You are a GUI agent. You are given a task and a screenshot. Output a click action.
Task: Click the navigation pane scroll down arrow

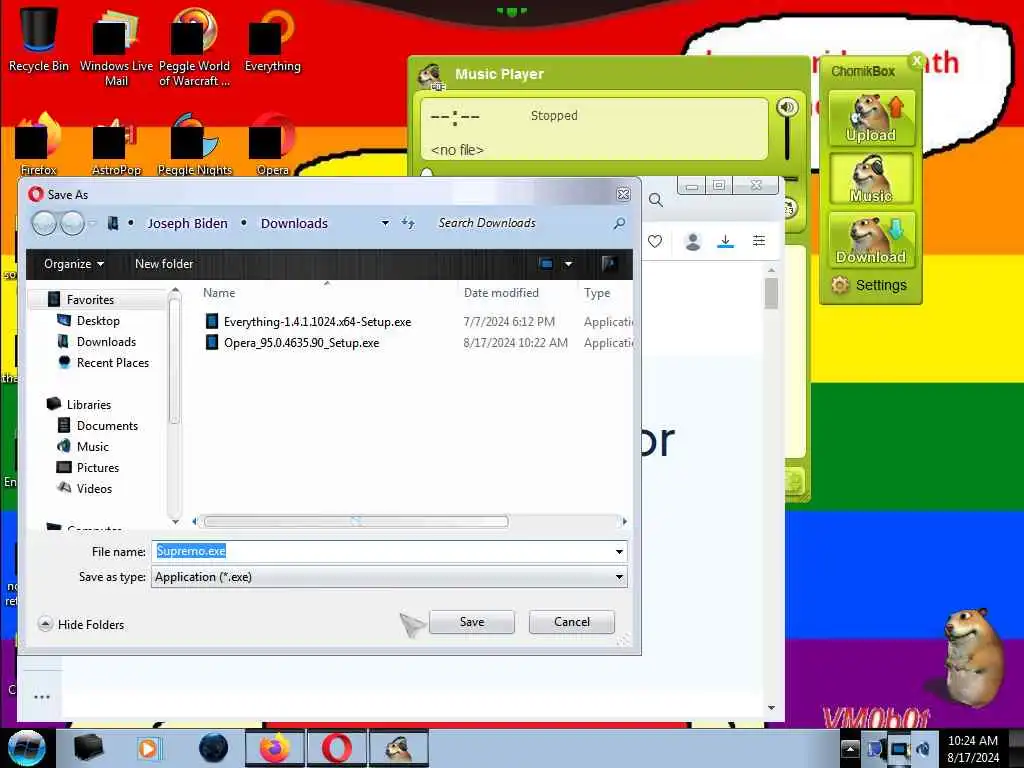point(174,522)
